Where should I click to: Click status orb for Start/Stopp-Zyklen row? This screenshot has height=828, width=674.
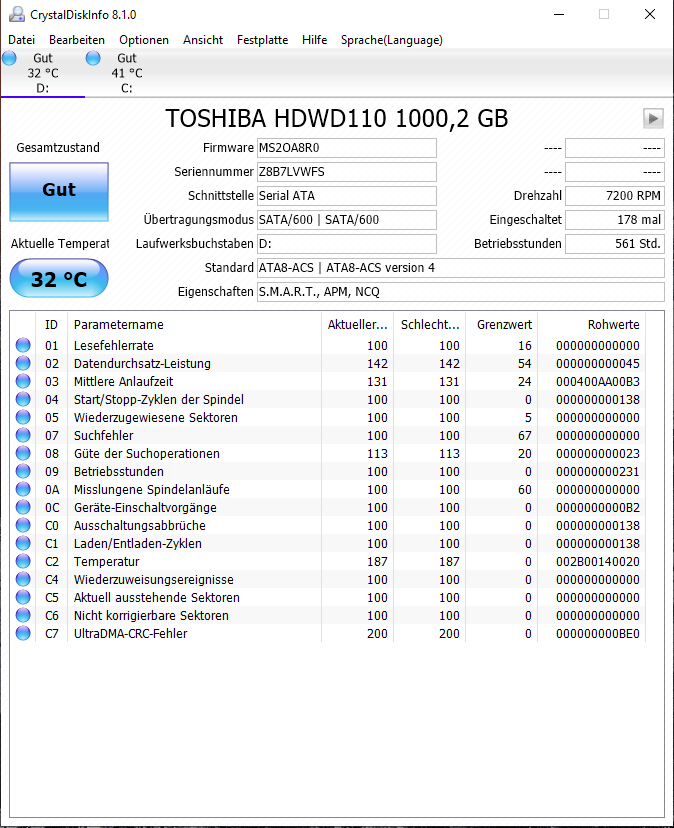[23, 399]
